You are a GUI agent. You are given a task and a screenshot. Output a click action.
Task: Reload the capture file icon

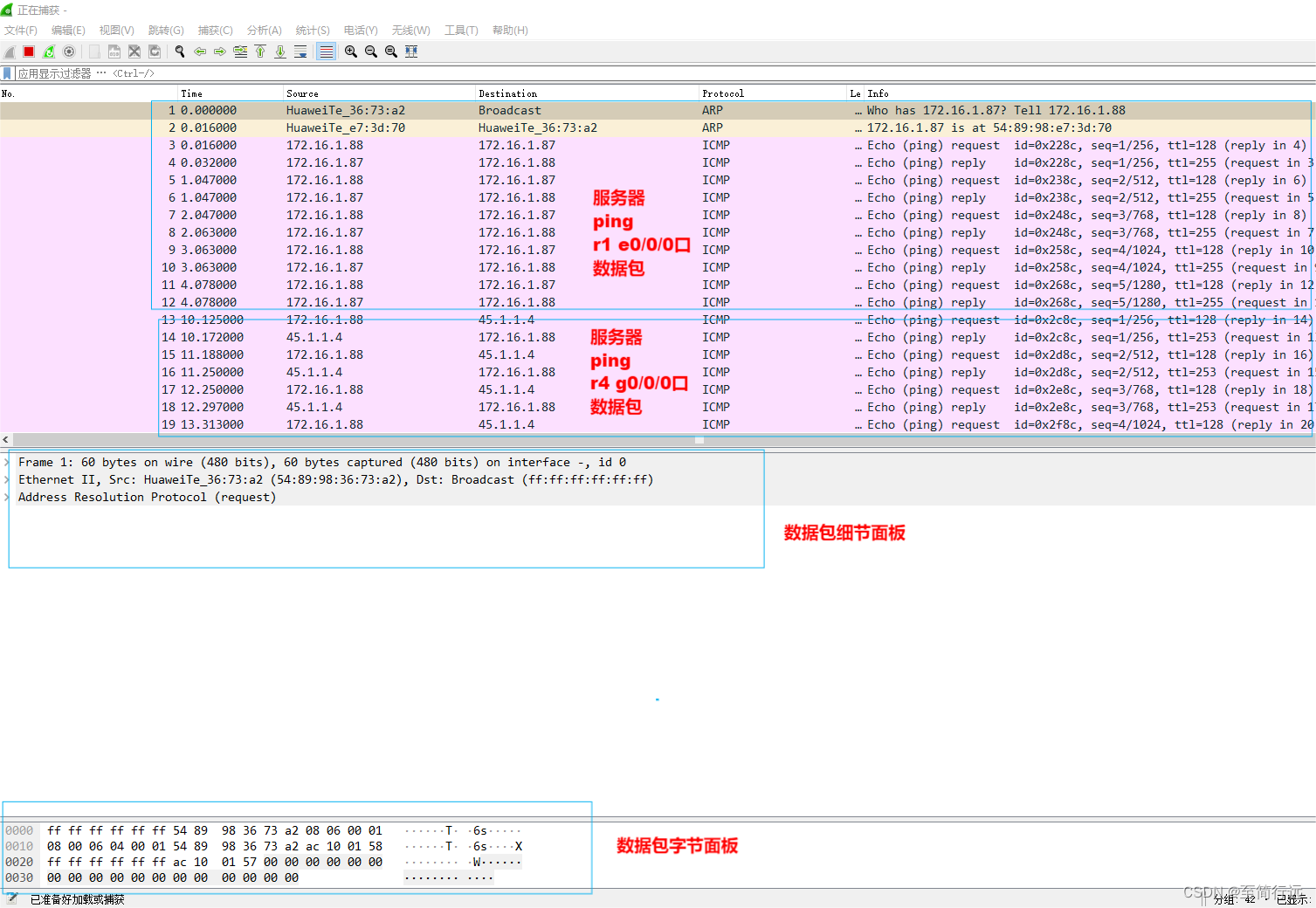coord(155,52)
